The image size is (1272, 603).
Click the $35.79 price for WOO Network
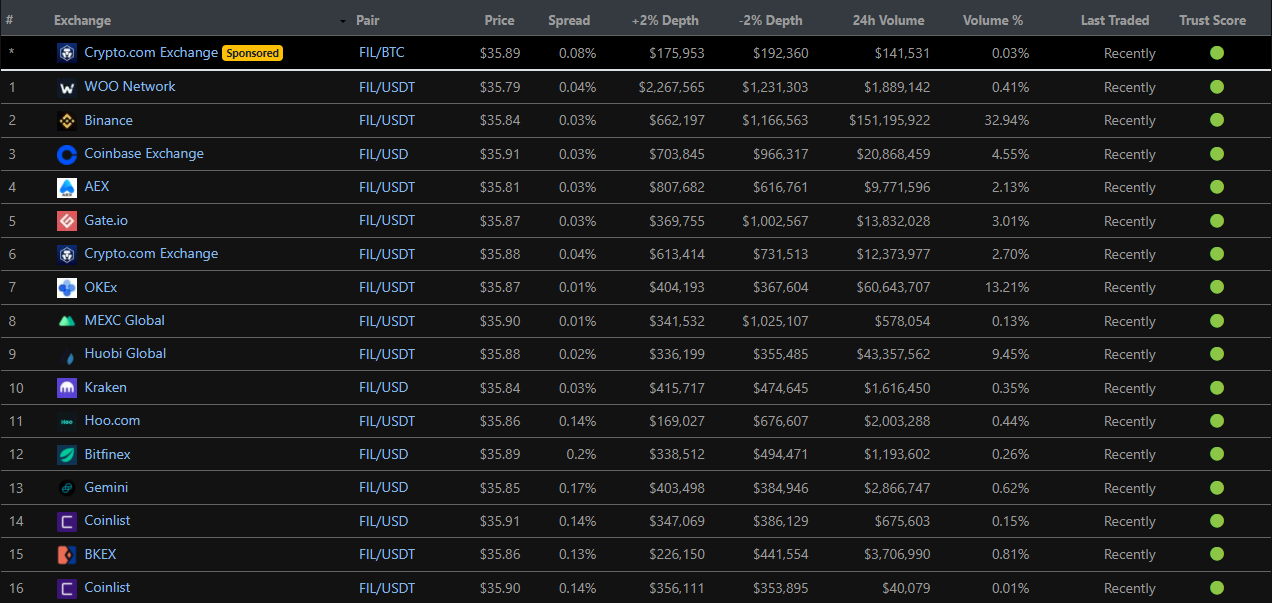click(x=500, y=87)
